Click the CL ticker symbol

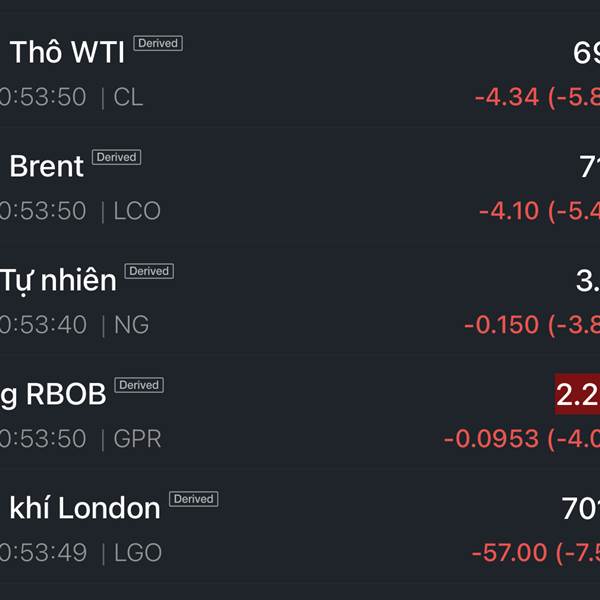(x=128, y=97)
